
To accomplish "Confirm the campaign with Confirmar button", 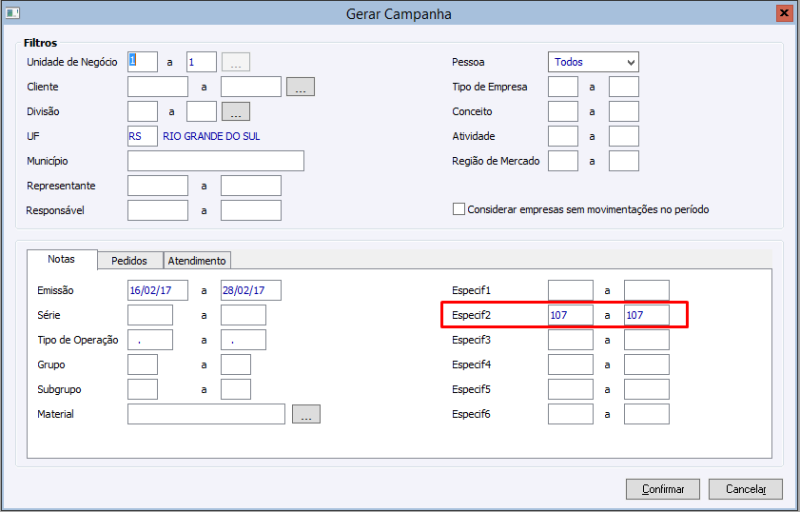I will point(663,489).
